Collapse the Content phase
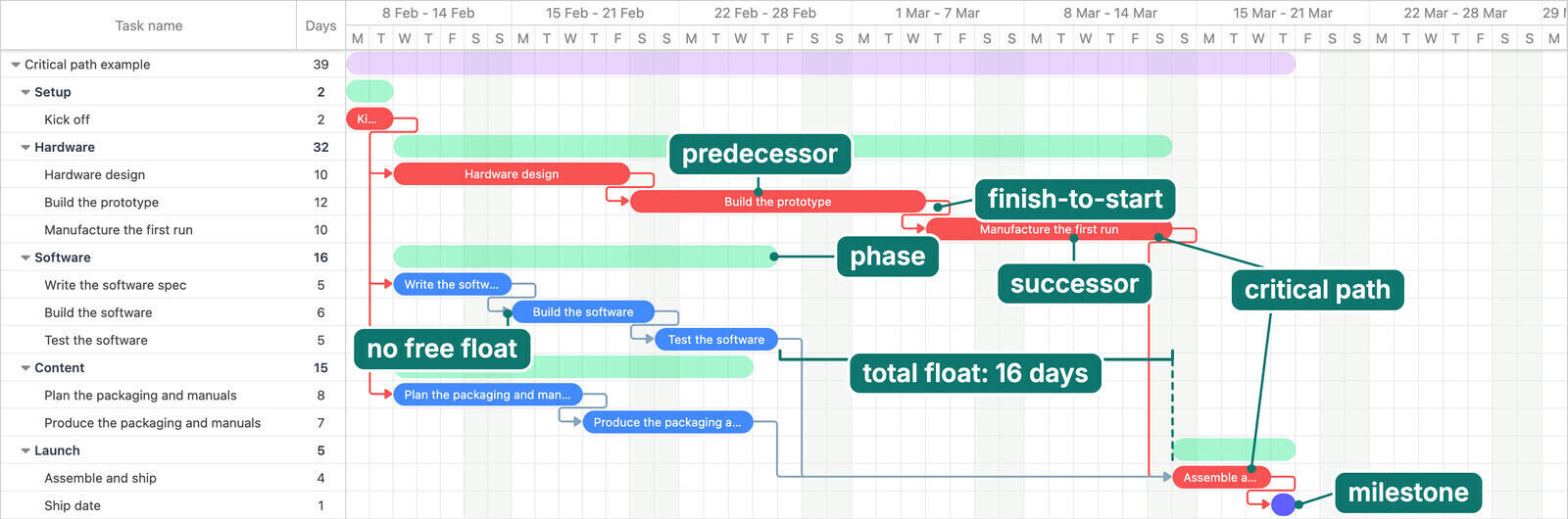Viewport: 1568px width, 519px height. pyautogui.click(x=25, y=368)
